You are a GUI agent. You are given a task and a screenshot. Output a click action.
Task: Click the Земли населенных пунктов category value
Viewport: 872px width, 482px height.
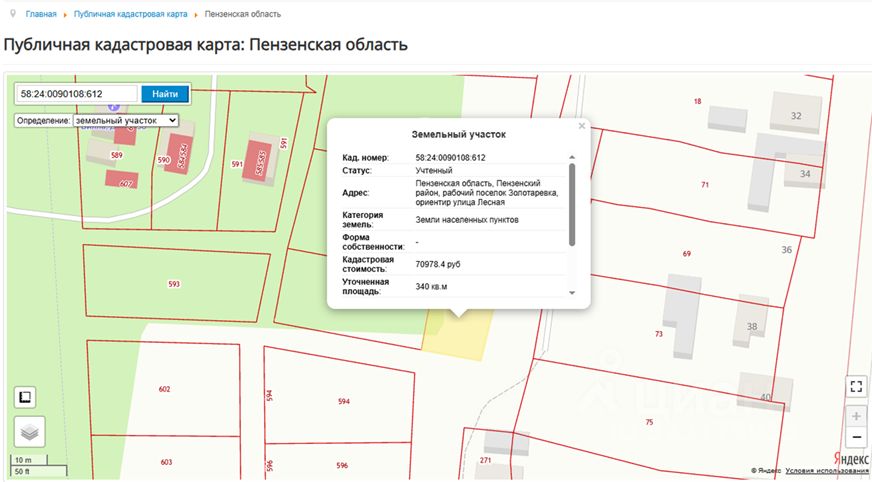coord(467,220)
